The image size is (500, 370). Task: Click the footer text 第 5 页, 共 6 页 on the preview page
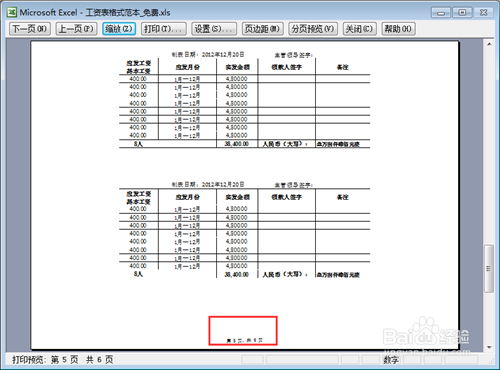point(245,341)
